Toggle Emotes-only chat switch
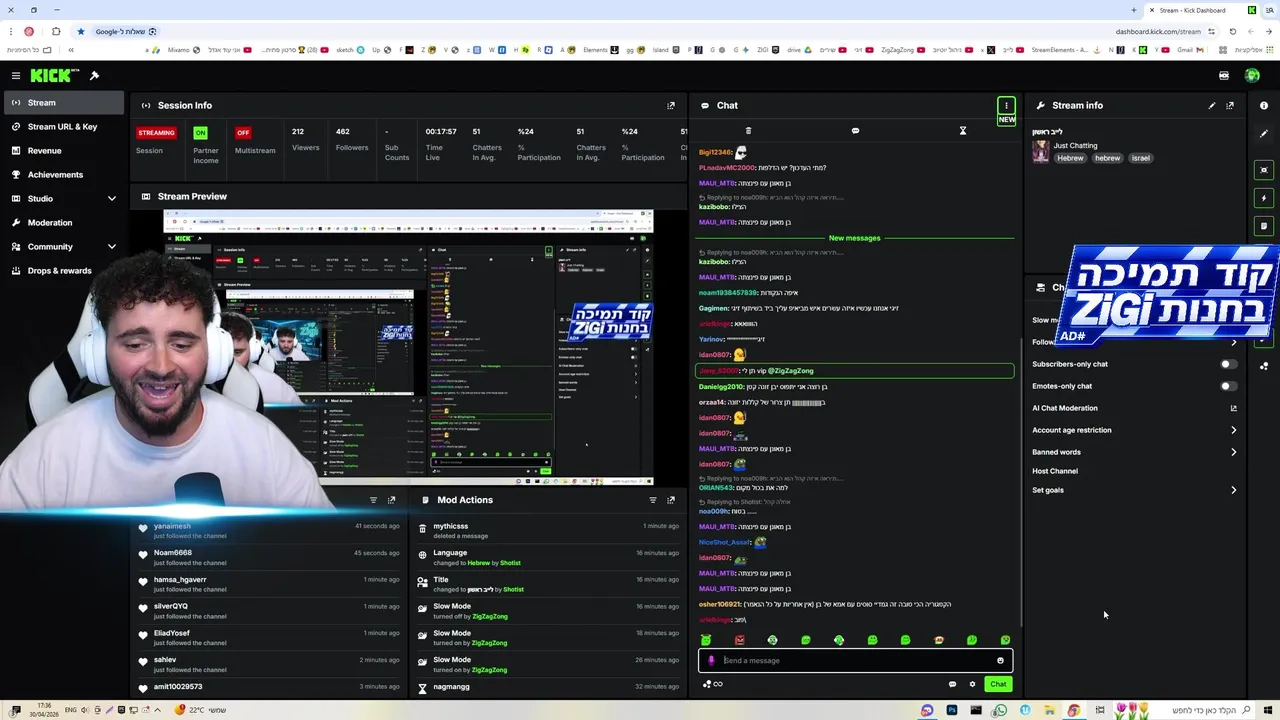The image size is (1280, 720). pyautogui.click(x=1228, y=386)
